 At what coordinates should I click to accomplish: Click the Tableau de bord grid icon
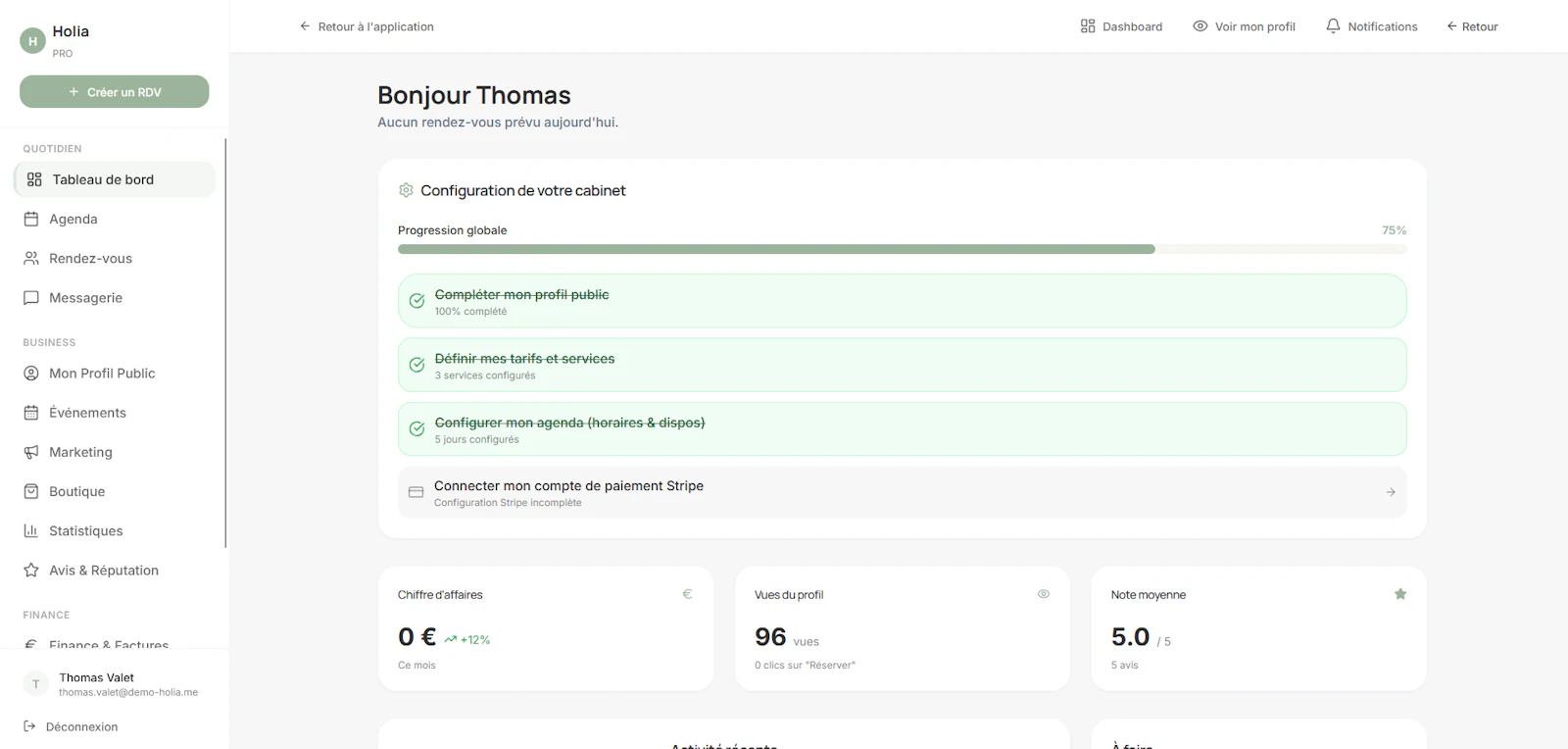[x=34, y=179]
